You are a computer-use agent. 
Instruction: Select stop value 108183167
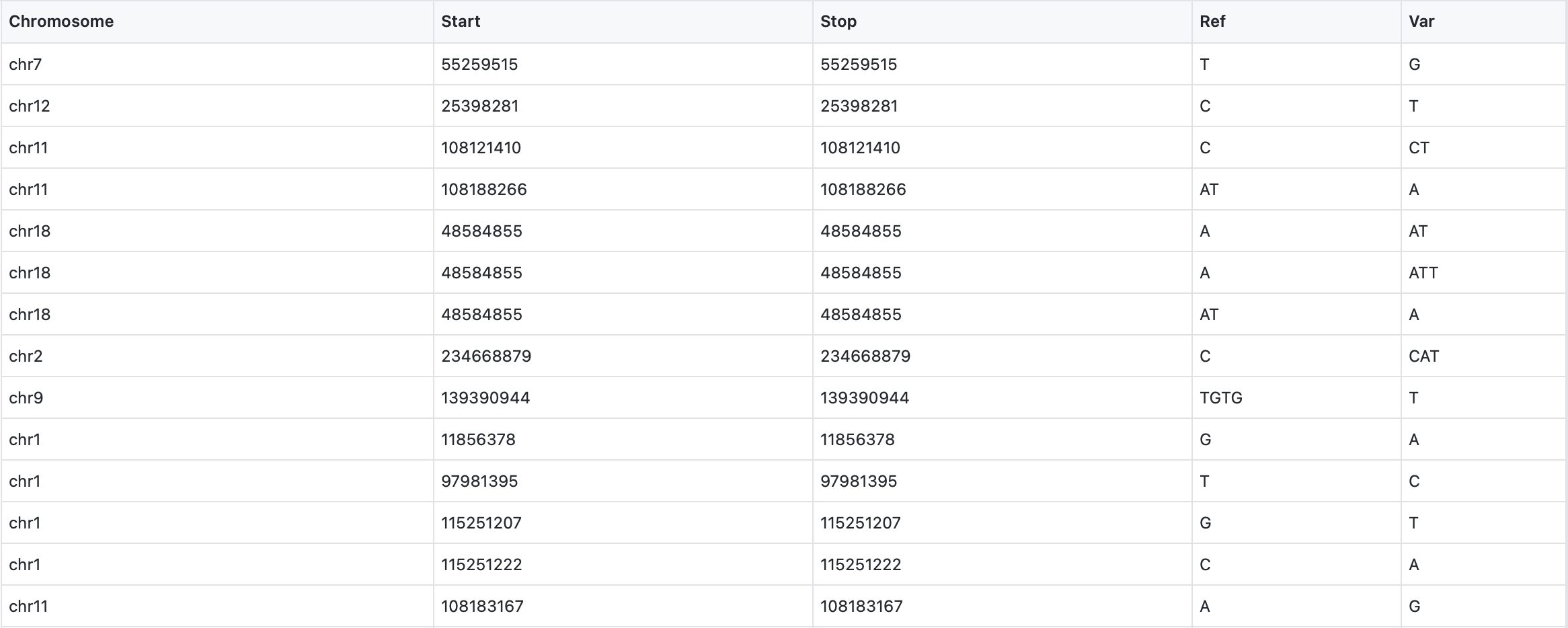(861, 606)
